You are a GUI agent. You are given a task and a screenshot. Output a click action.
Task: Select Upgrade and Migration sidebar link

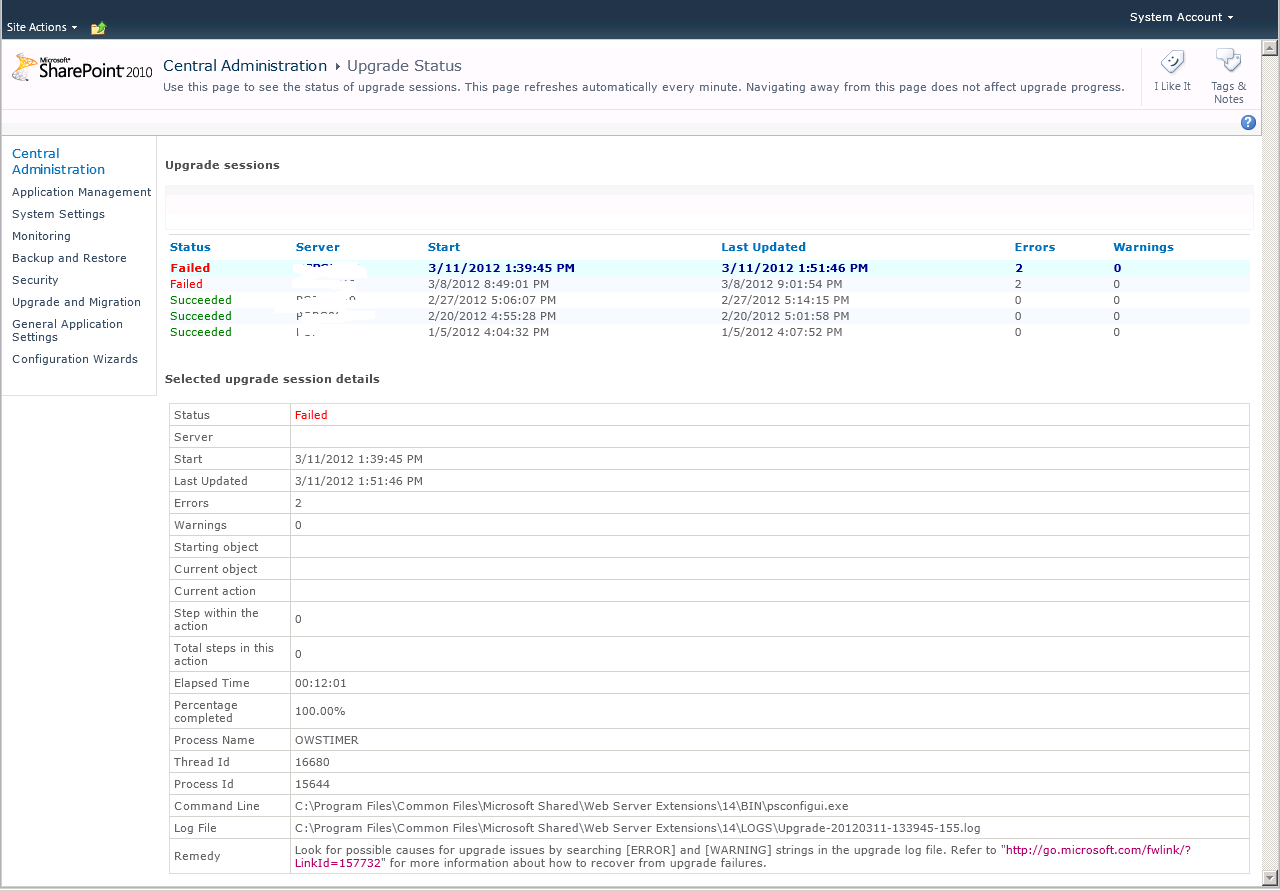76,302
